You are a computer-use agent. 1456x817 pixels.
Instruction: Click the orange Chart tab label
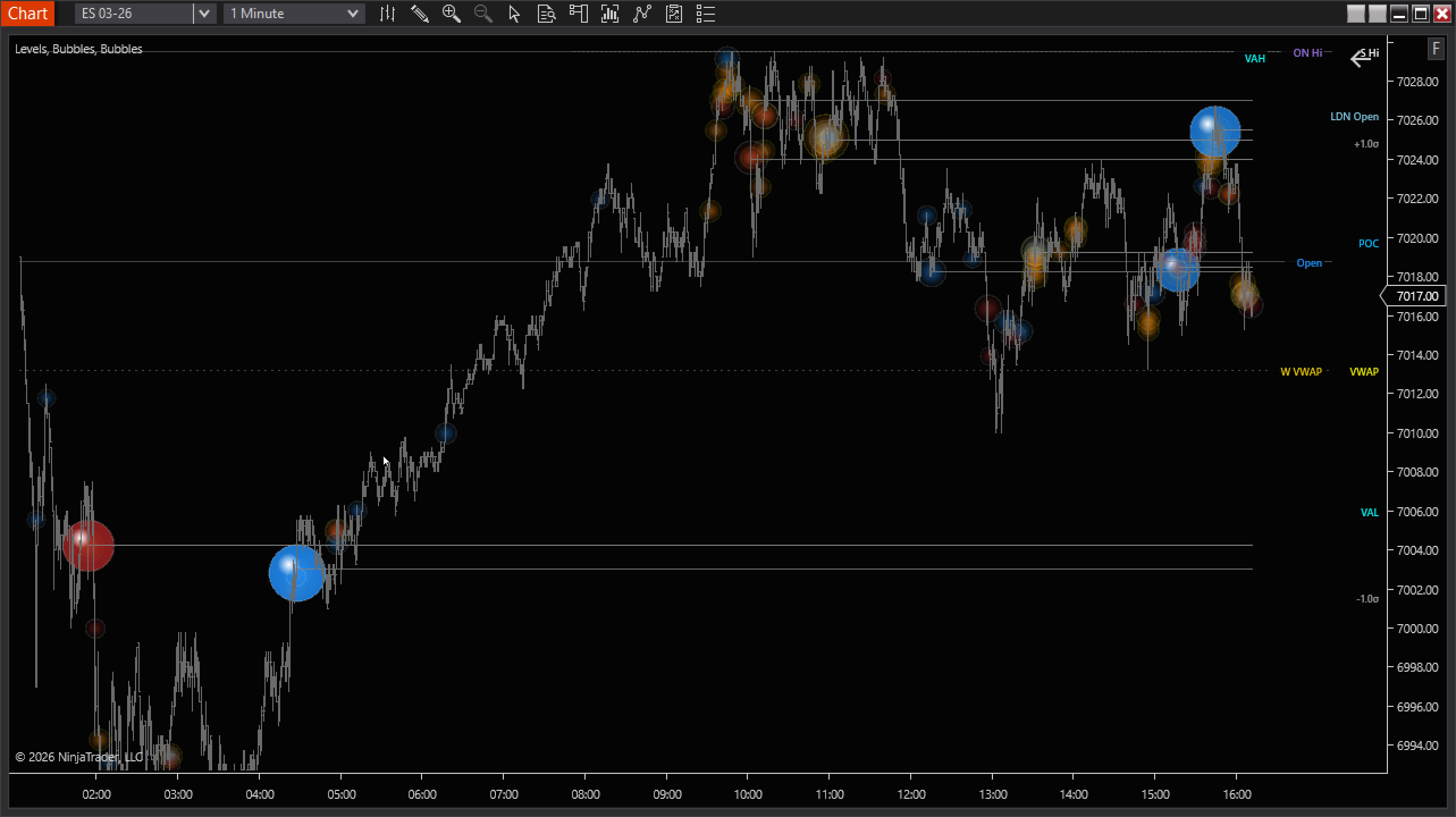tap(27, 13)
